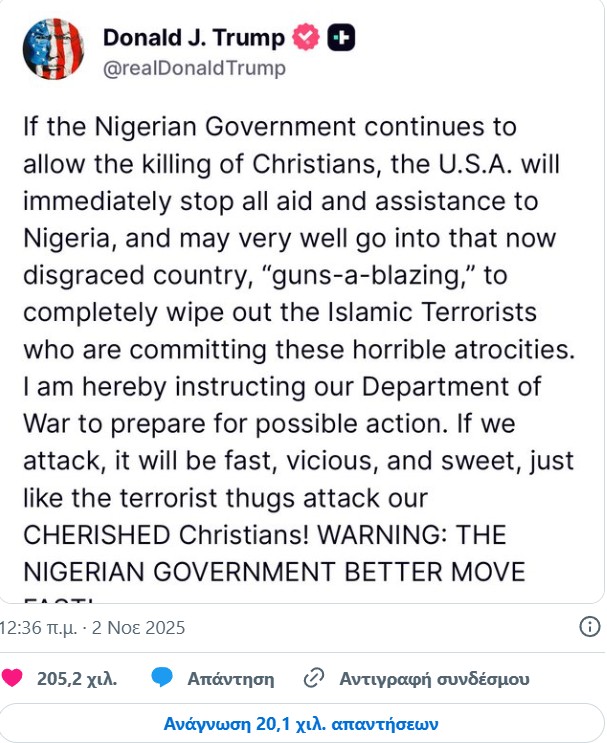Open Ανάγνωση 20,1 χιλ. απαντήσεων button
This screenshot has width=607, height=743.
pyautogui.click(x=302, y=723)
